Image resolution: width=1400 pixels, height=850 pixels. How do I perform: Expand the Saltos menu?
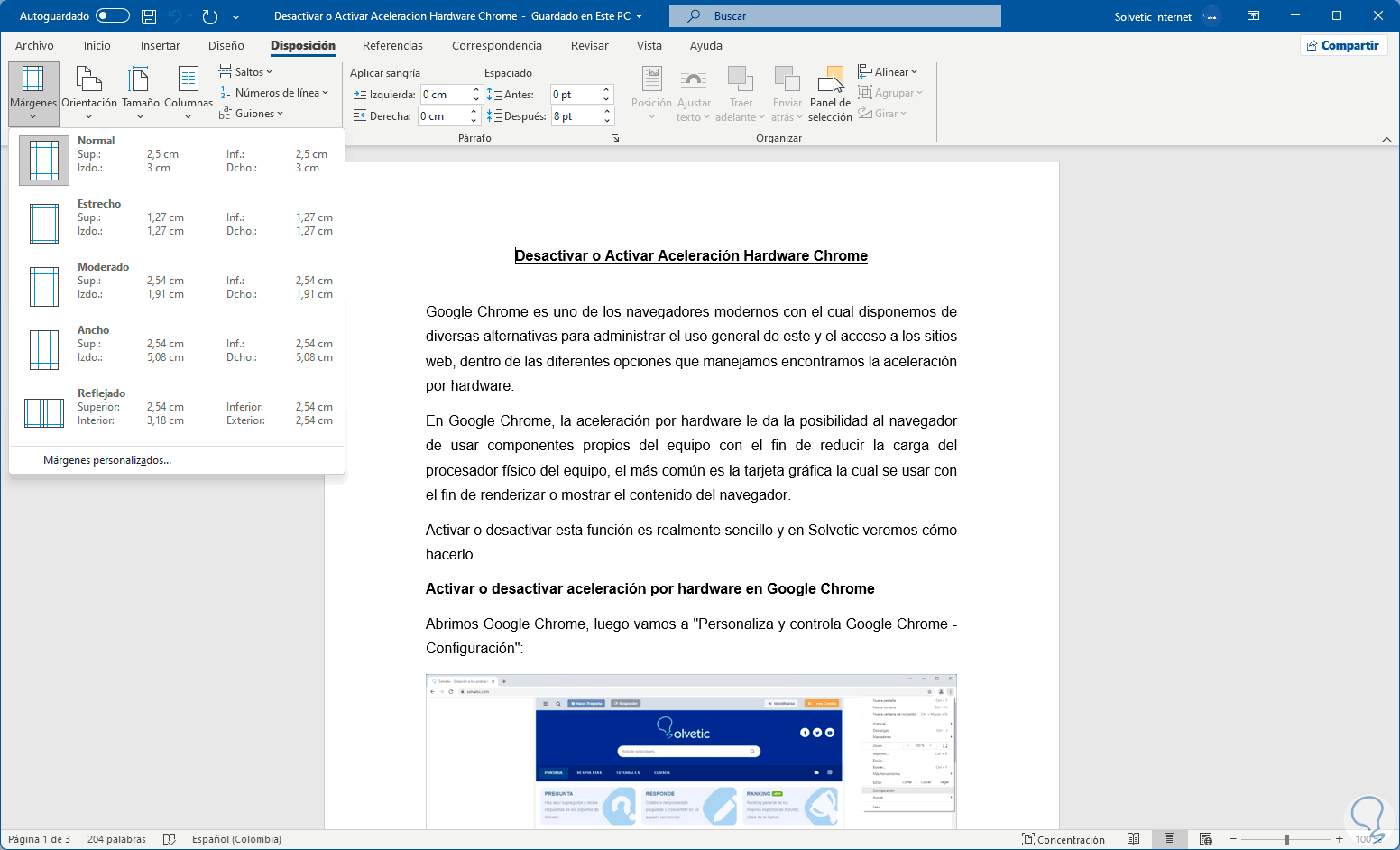coord(245,72)
